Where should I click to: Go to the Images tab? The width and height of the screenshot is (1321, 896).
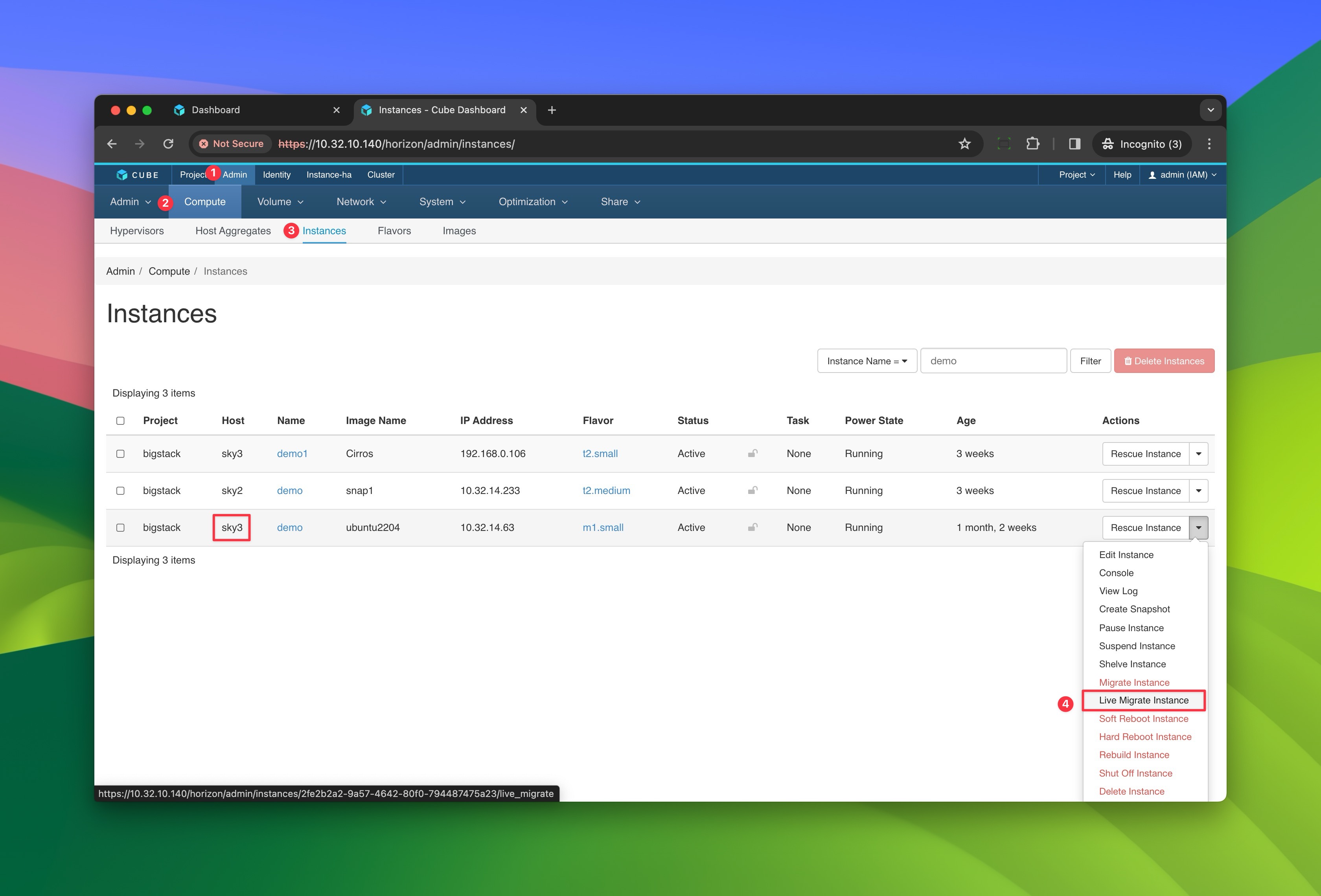[x=459, y=231]
